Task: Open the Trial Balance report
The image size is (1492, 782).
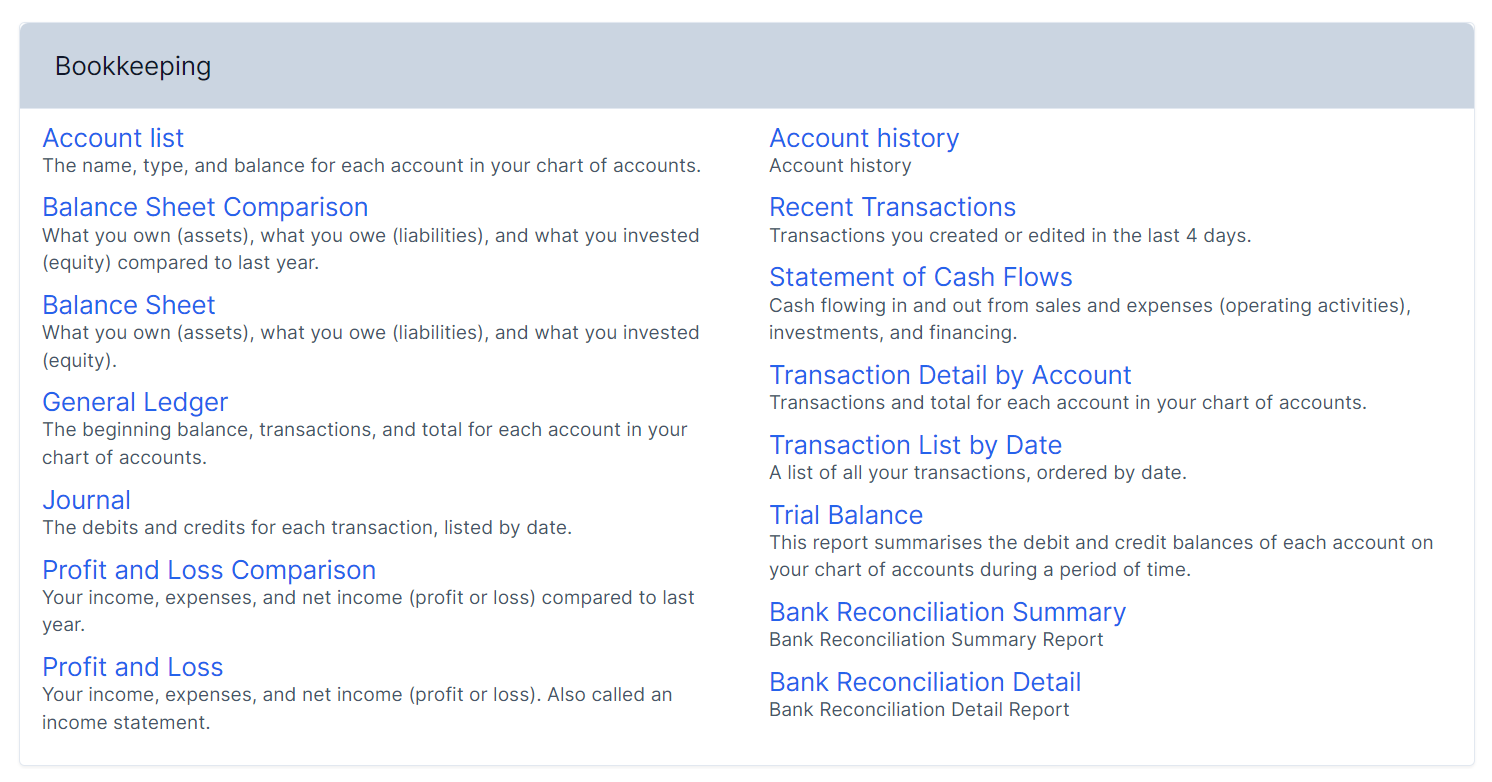Action: (x=846, y=515)
